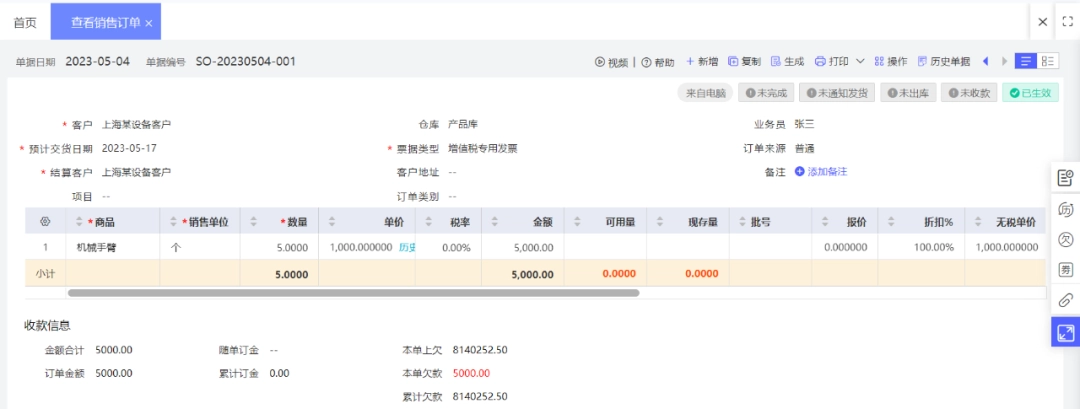Open the video tutorial icon
This screenshot has height=409, width=1080.
pyautogui.click(x=600, y=62)
